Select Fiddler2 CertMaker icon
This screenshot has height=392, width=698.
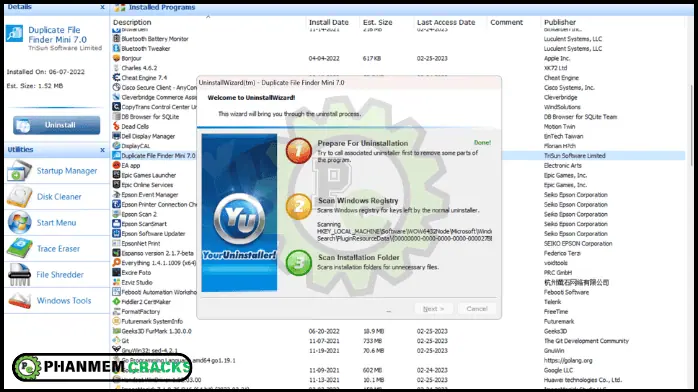116,302
